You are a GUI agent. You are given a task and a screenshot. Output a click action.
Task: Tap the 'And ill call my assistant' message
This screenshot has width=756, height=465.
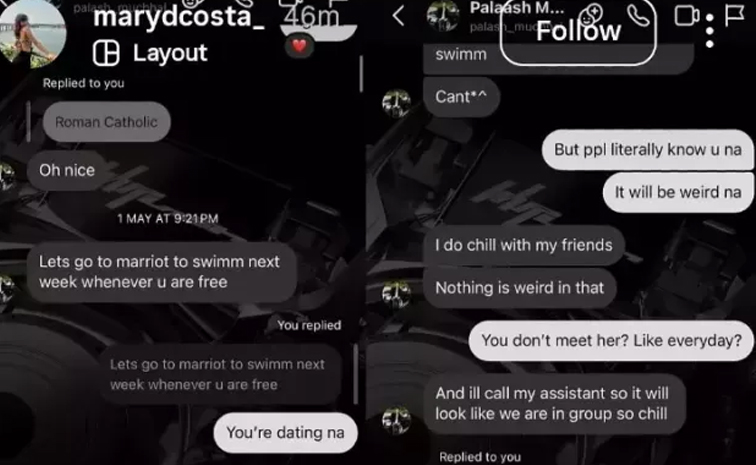click(554, 404)
